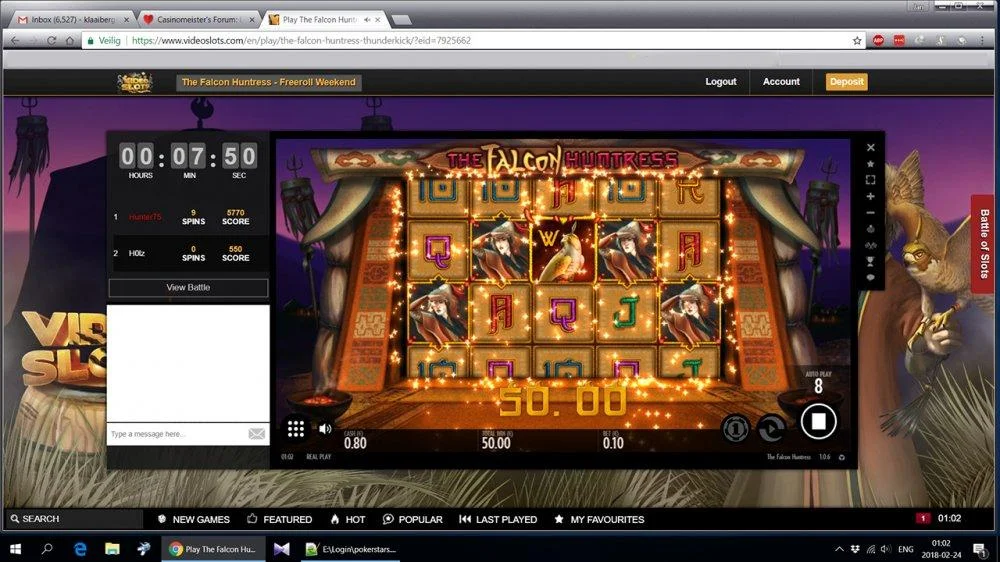This screenshot has width=1000, height=562.
Task: Click the ENG language indicator
Action: point(906,549)
